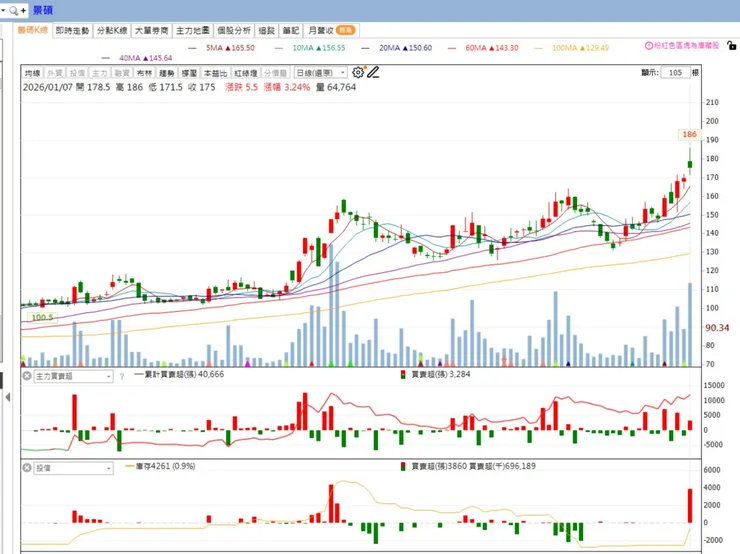This screenshot has width=740, height=554.
Task: Click the 顯示 bar count field showing 105
Action: click(675, 73)
